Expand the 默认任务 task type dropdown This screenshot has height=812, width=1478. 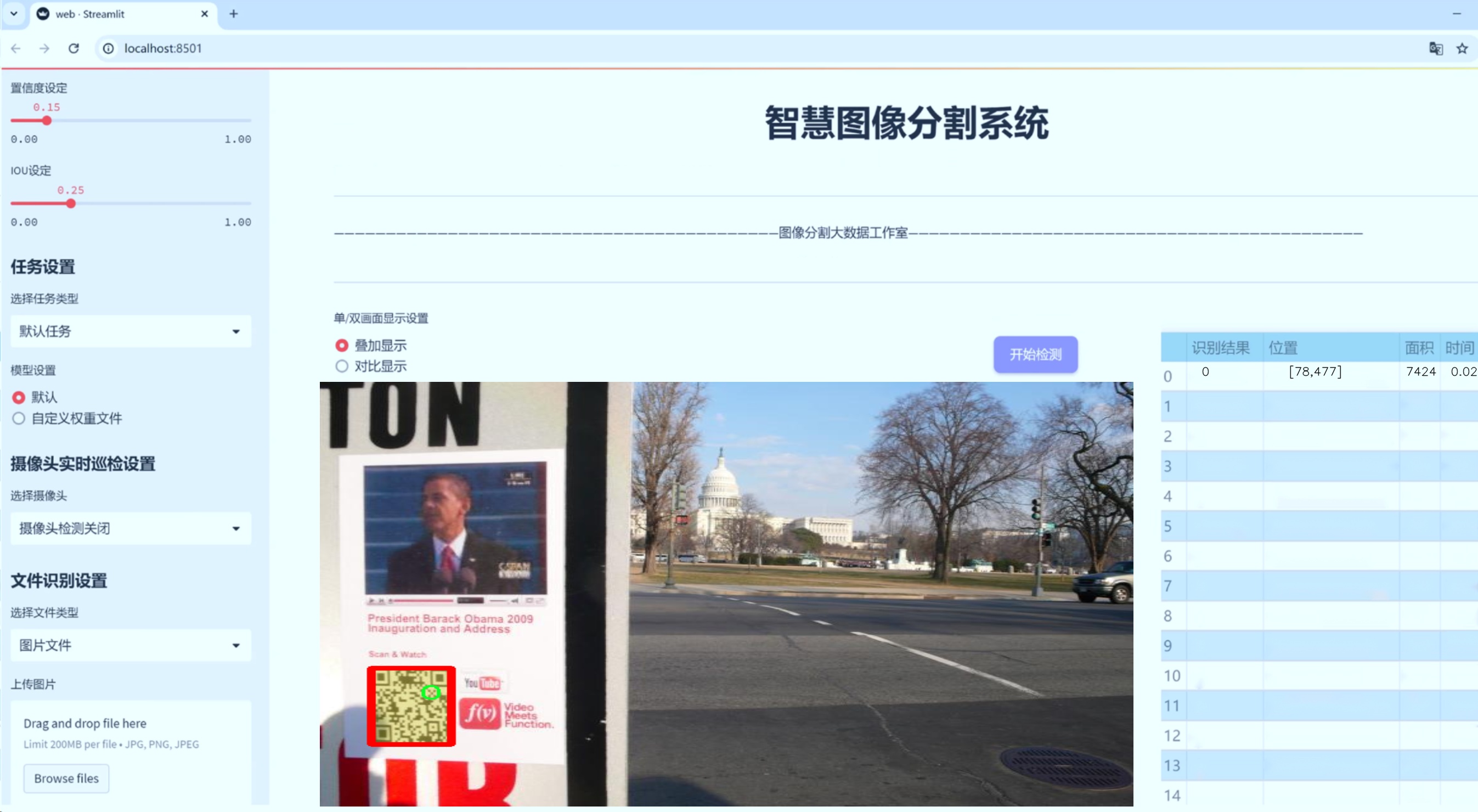click(x=131, y=331)
